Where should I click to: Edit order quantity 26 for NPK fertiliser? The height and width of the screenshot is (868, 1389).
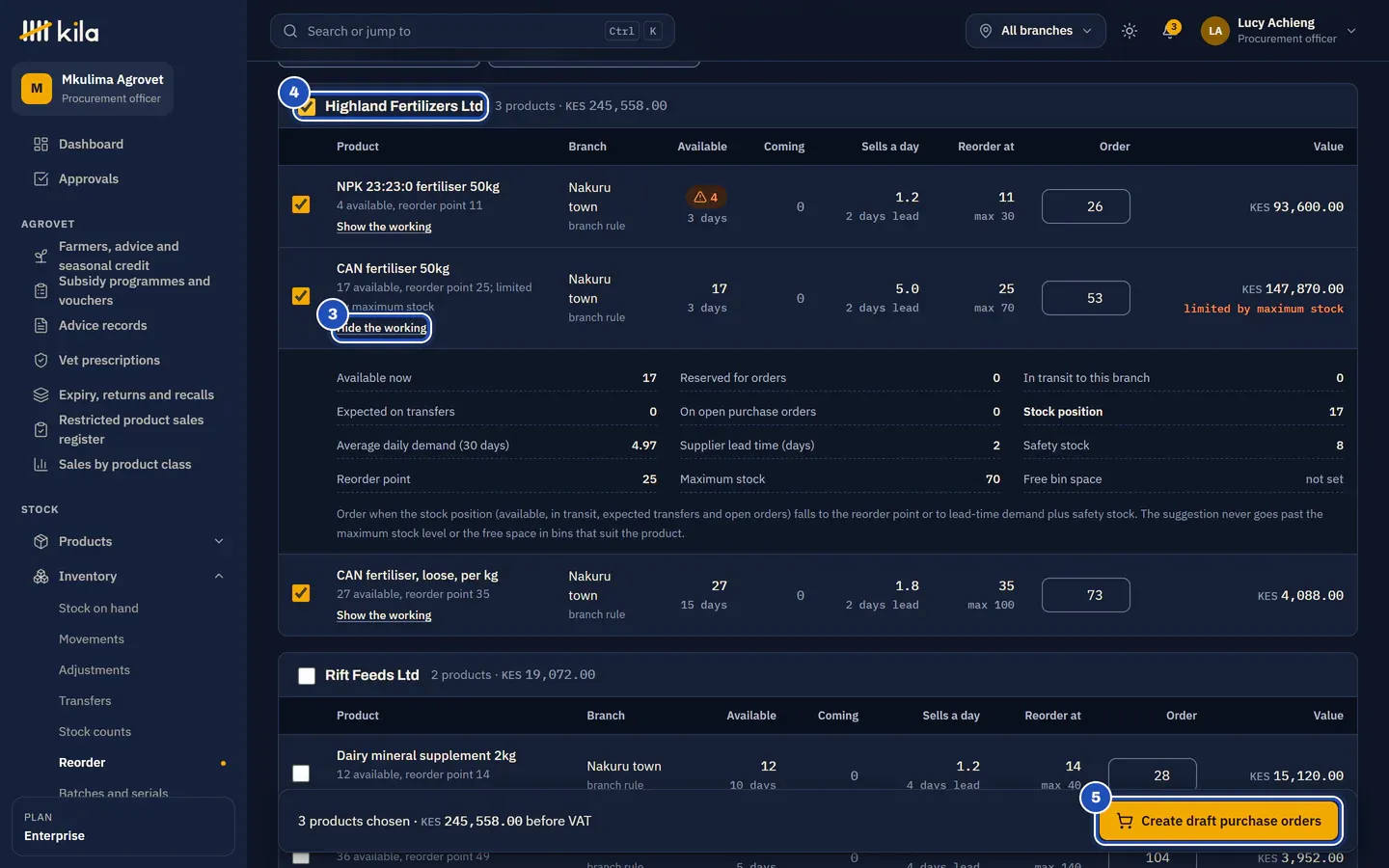[x=1085, y=206]
